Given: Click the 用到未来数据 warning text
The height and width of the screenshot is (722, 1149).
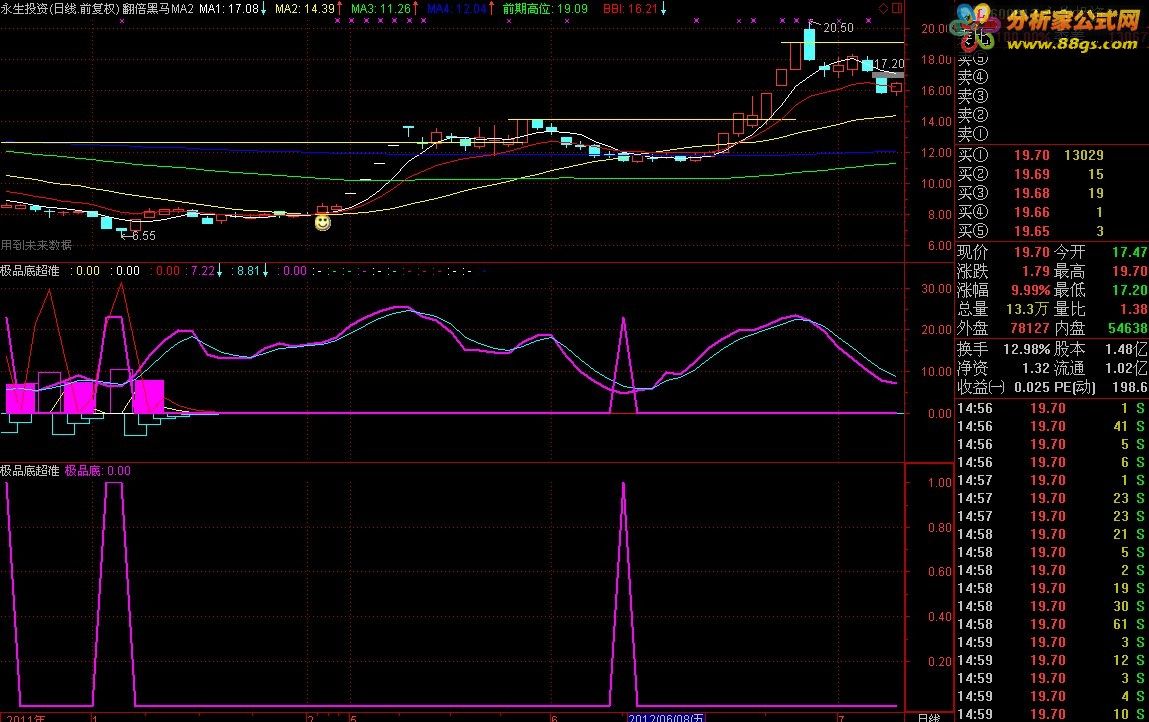Looking at the screenshot, I should [x=36, y=246].
